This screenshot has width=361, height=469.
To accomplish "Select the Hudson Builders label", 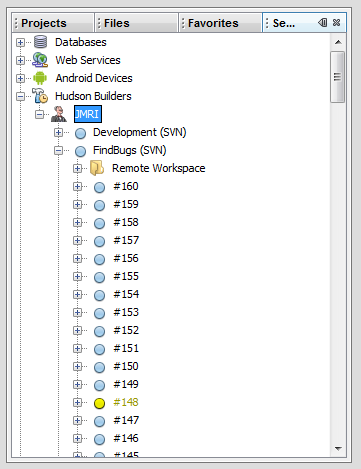I will tap(93, 96).
